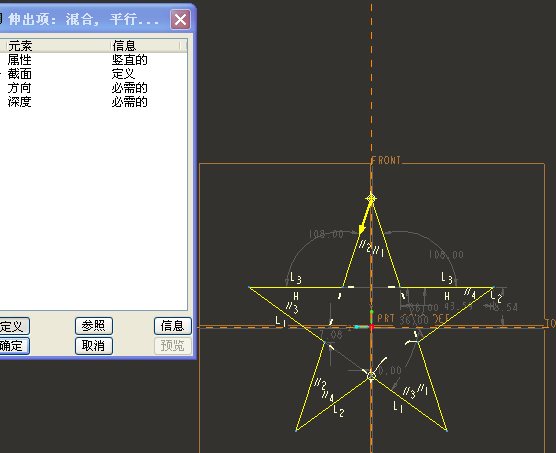Click the PRT coordinate system label

click(386, 318)
